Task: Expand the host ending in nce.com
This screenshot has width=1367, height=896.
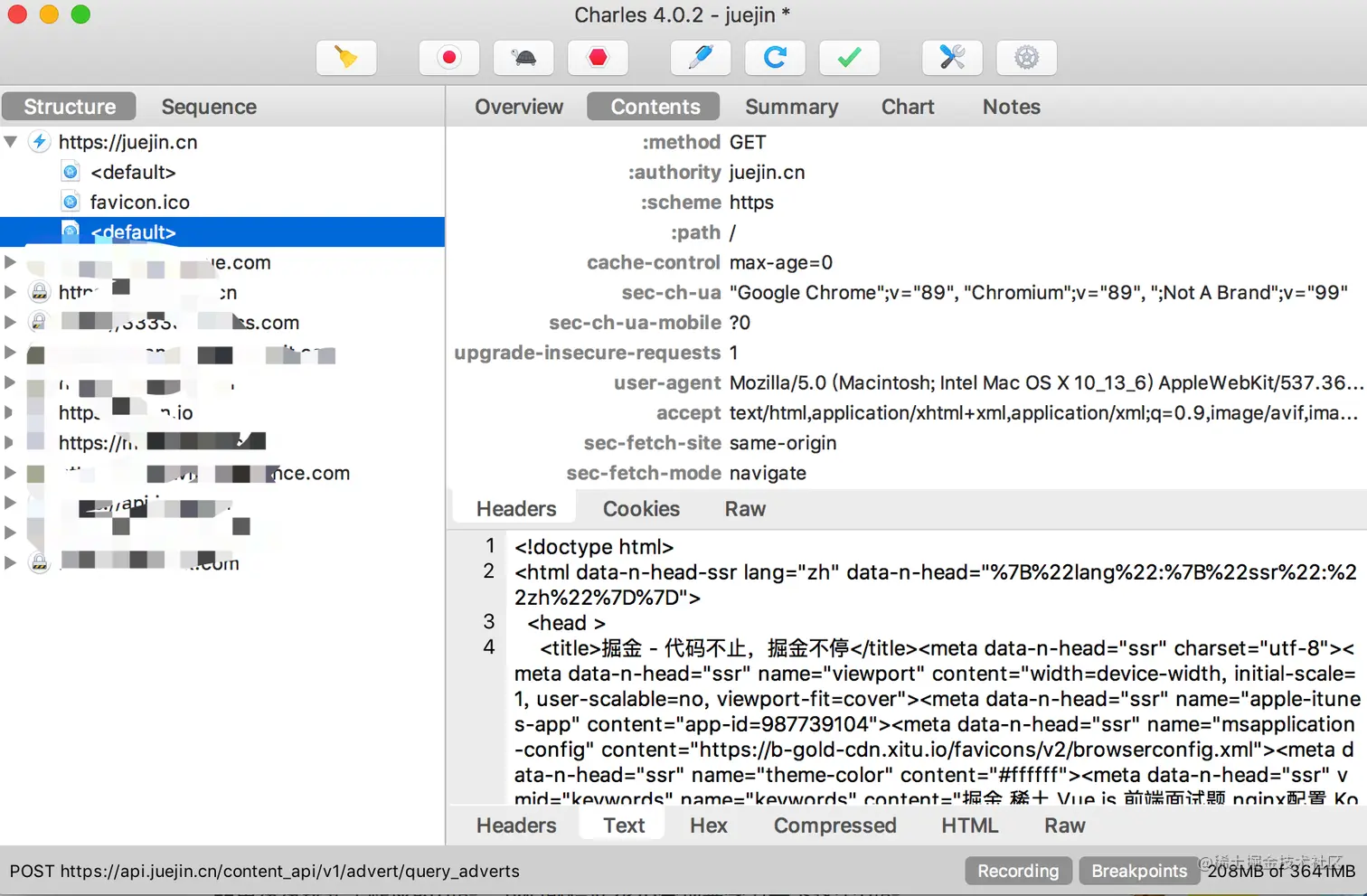Action: point(11,472)
